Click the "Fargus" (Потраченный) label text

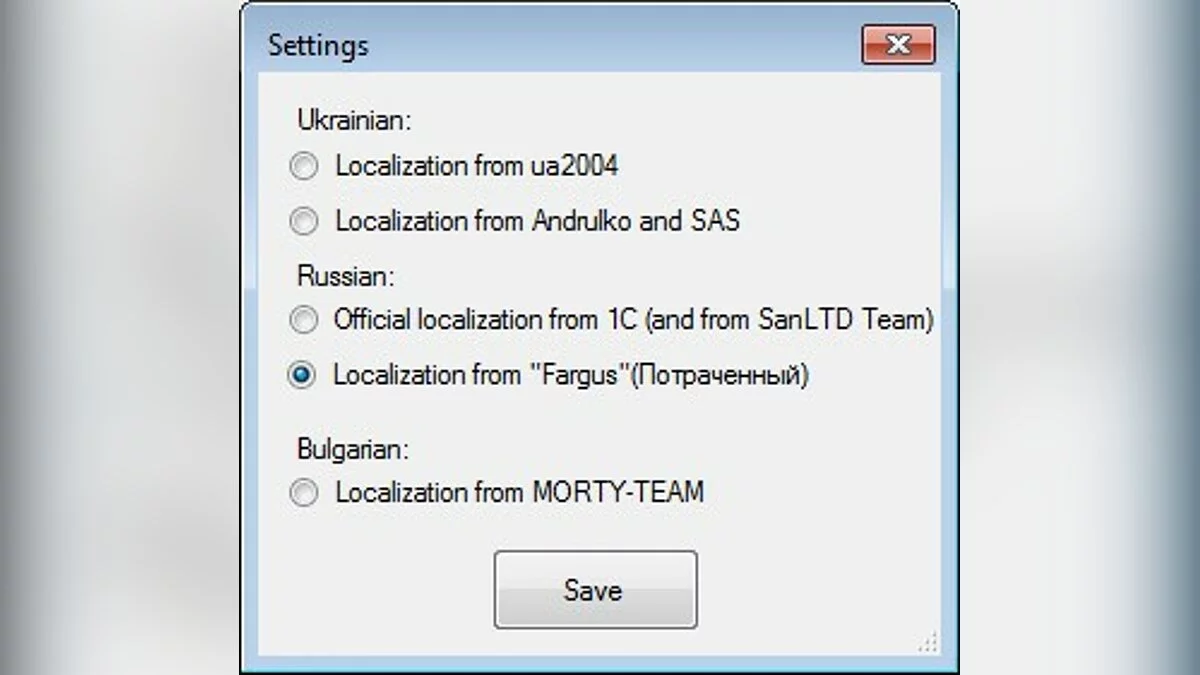570,376
